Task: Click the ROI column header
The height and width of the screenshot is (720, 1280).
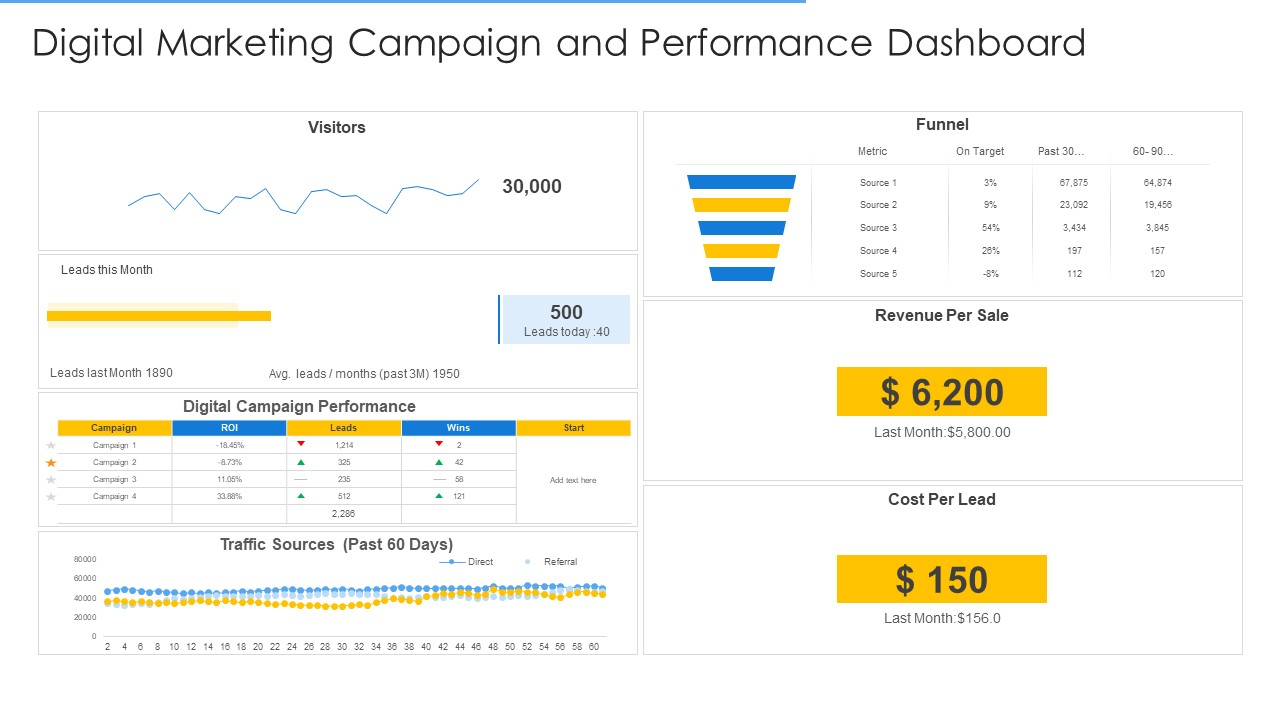Action: [229, 428]
